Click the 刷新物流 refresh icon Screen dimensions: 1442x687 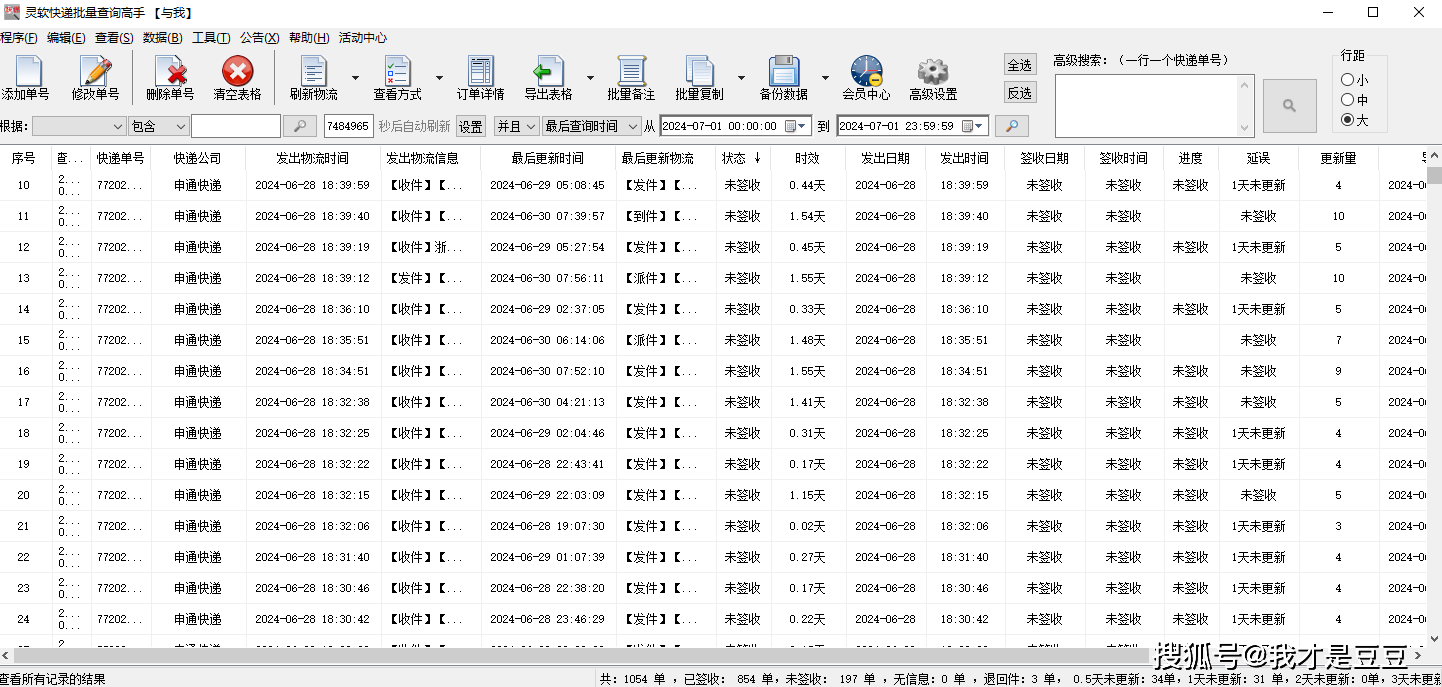pos(313,71)
